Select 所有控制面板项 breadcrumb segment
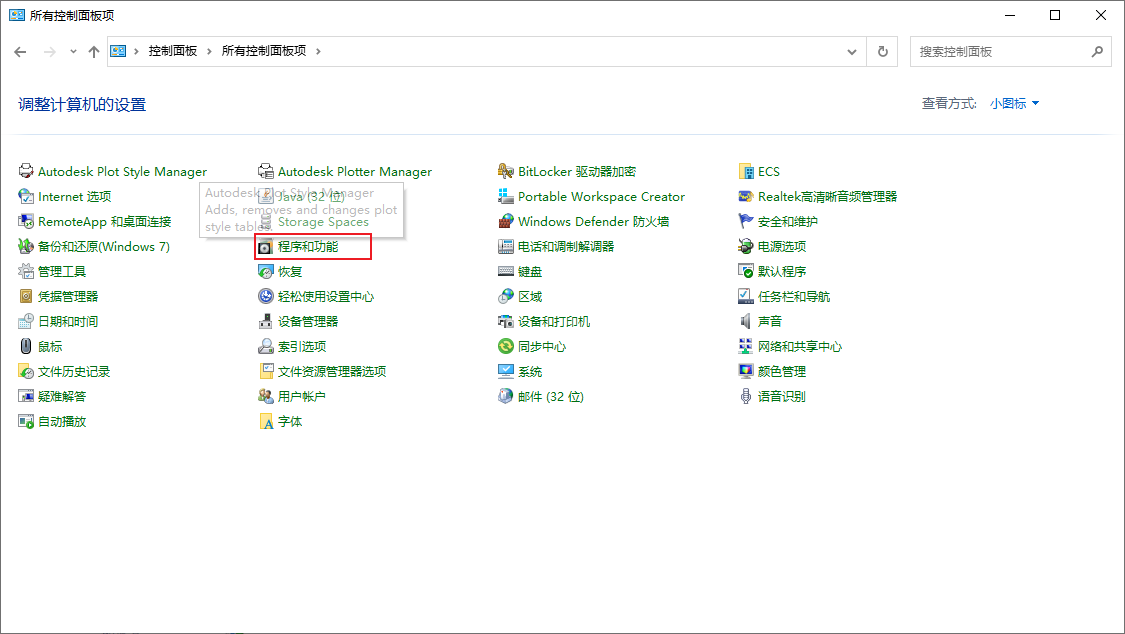Viewport: 1125px width, 634px height. tap(264, 51)
